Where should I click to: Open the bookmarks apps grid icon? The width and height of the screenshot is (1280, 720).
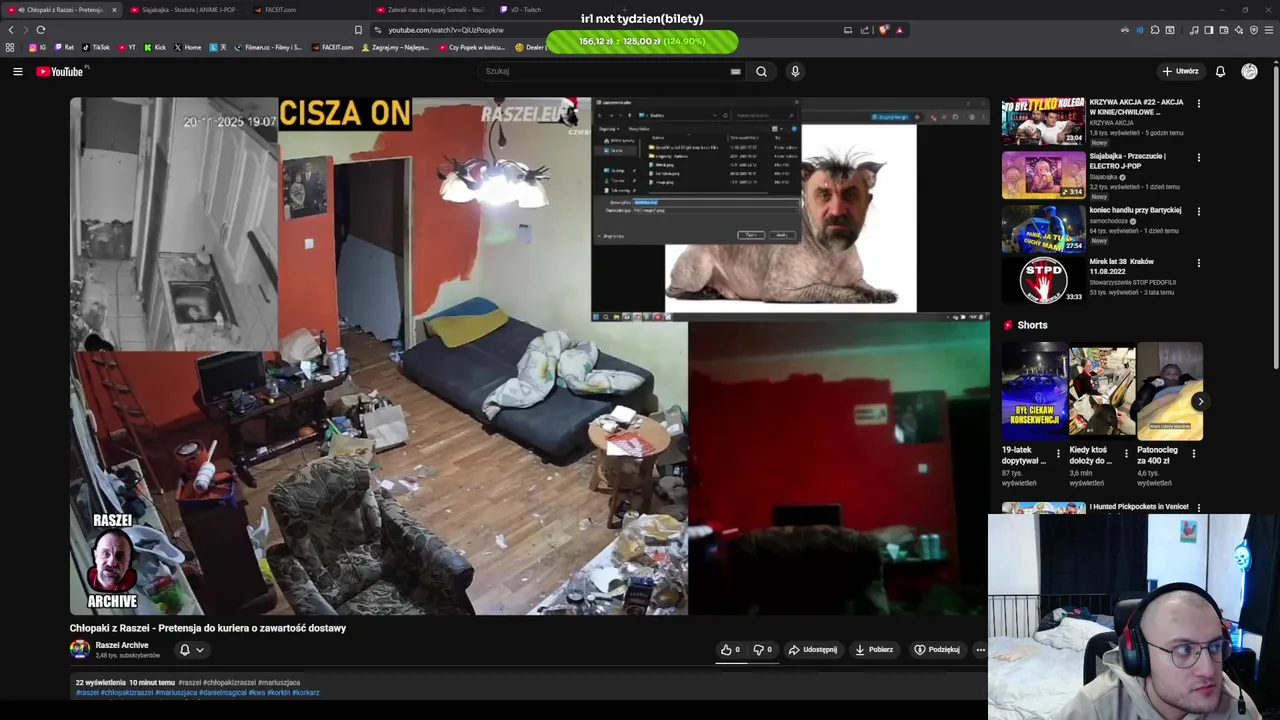tap(10, 47)
